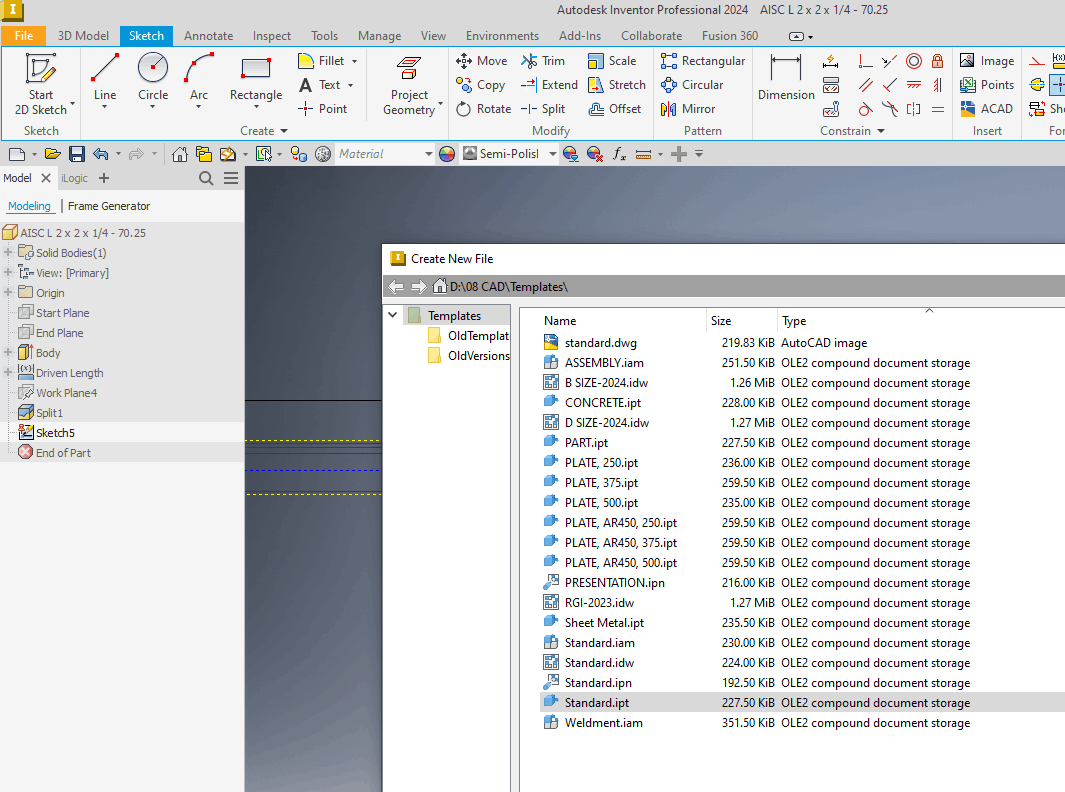Select the Offset tool

tap(614, 109)
